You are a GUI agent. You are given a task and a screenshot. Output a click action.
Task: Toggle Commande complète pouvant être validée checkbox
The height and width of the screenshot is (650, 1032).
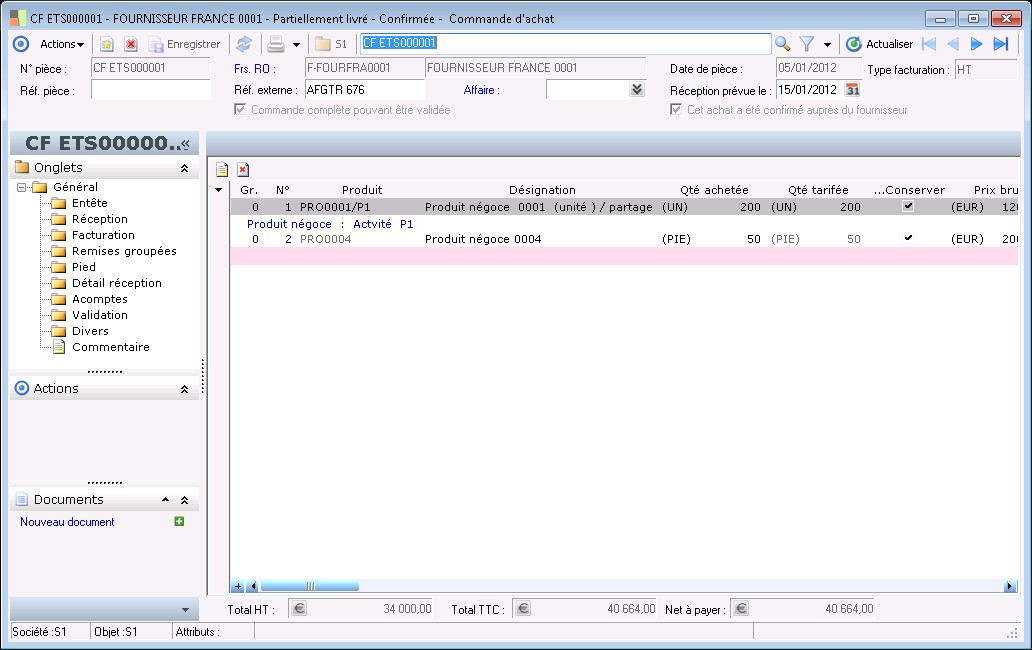coord(240,109)
